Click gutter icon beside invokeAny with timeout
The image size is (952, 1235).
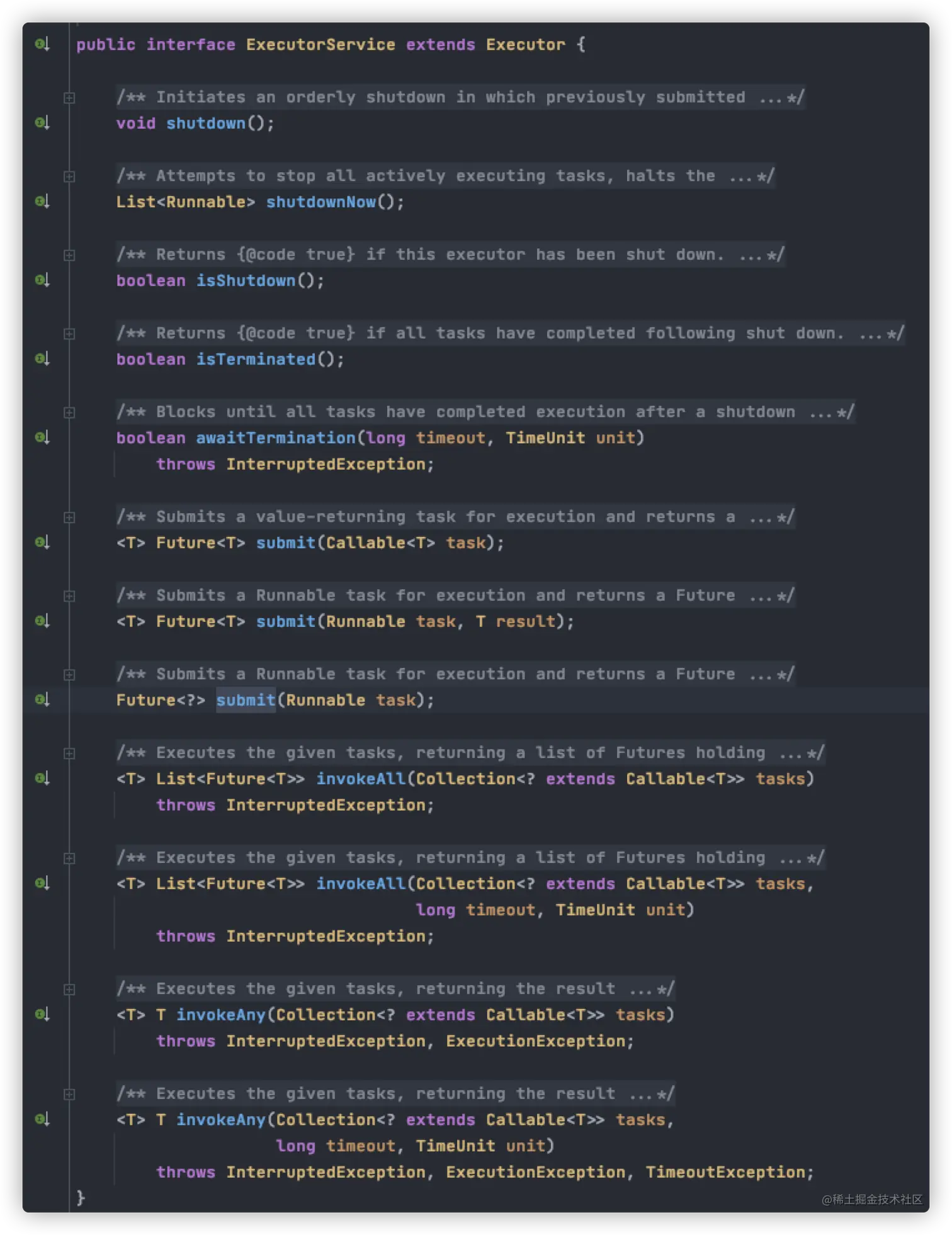tap(42, 1119)
